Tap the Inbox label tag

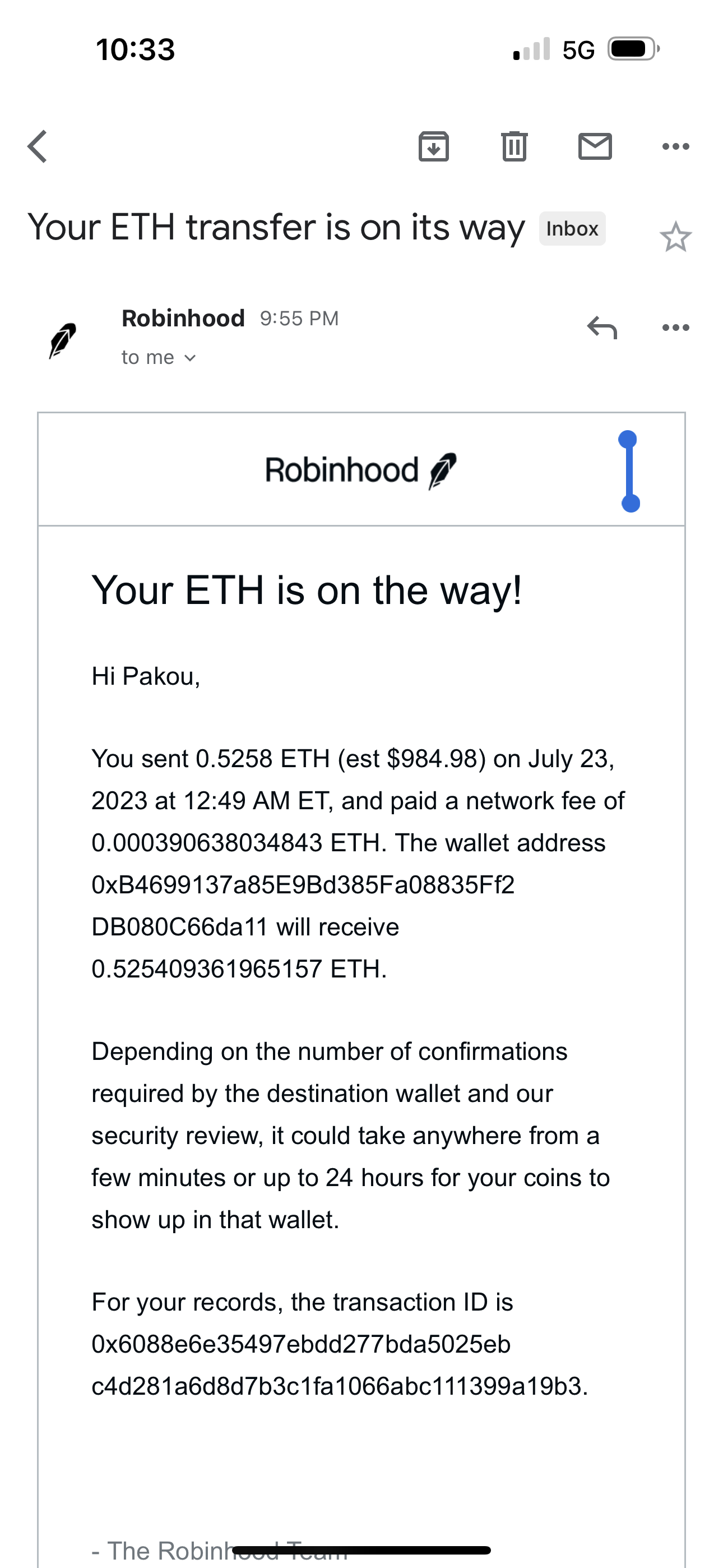[572, 229]
